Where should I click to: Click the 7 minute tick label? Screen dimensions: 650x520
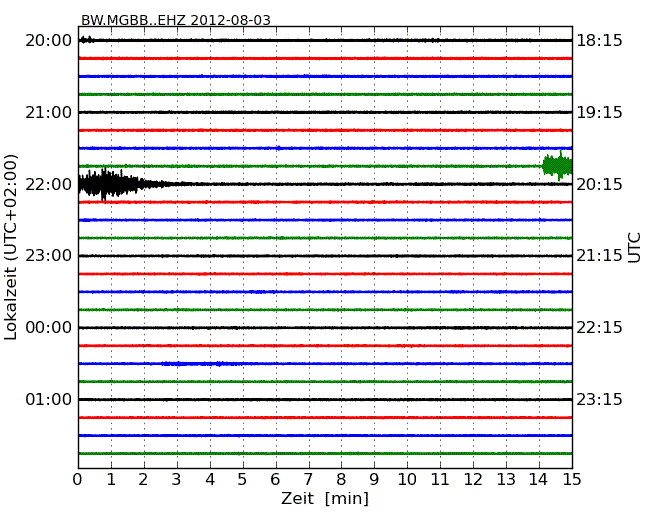tap(308, 479)
